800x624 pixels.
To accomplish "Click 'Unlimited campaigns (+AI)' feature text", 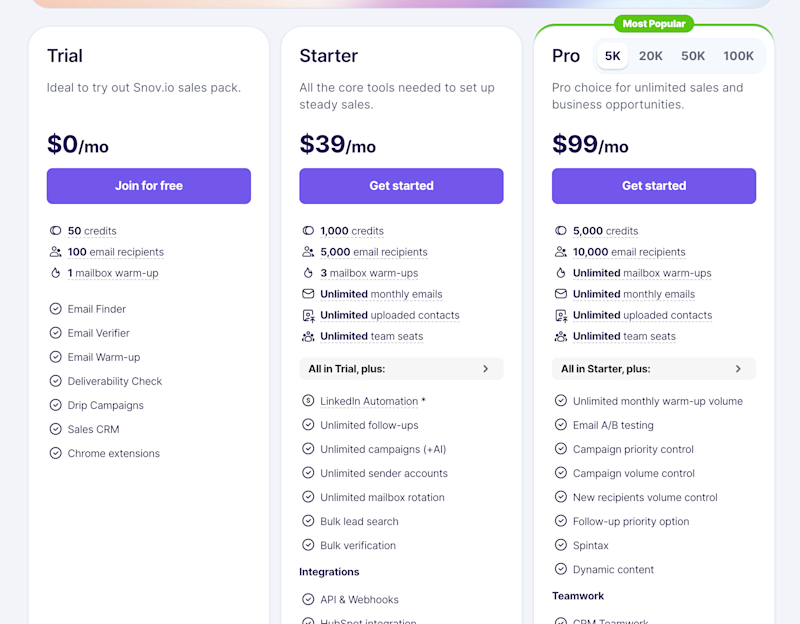I will click(x=383, y=449).
